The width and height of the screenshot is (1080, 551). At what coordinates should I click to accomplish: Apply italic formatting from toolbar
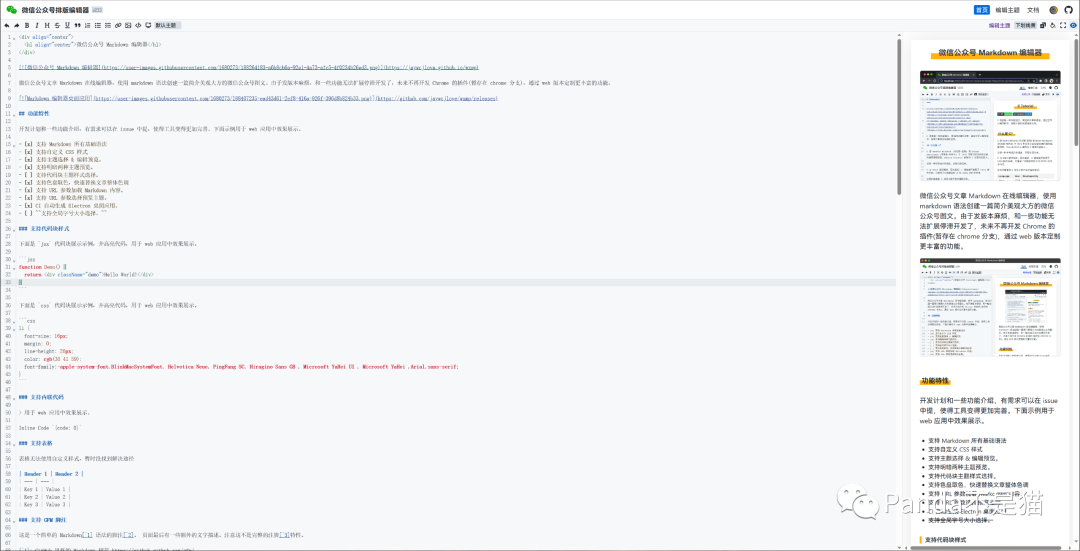37,25
